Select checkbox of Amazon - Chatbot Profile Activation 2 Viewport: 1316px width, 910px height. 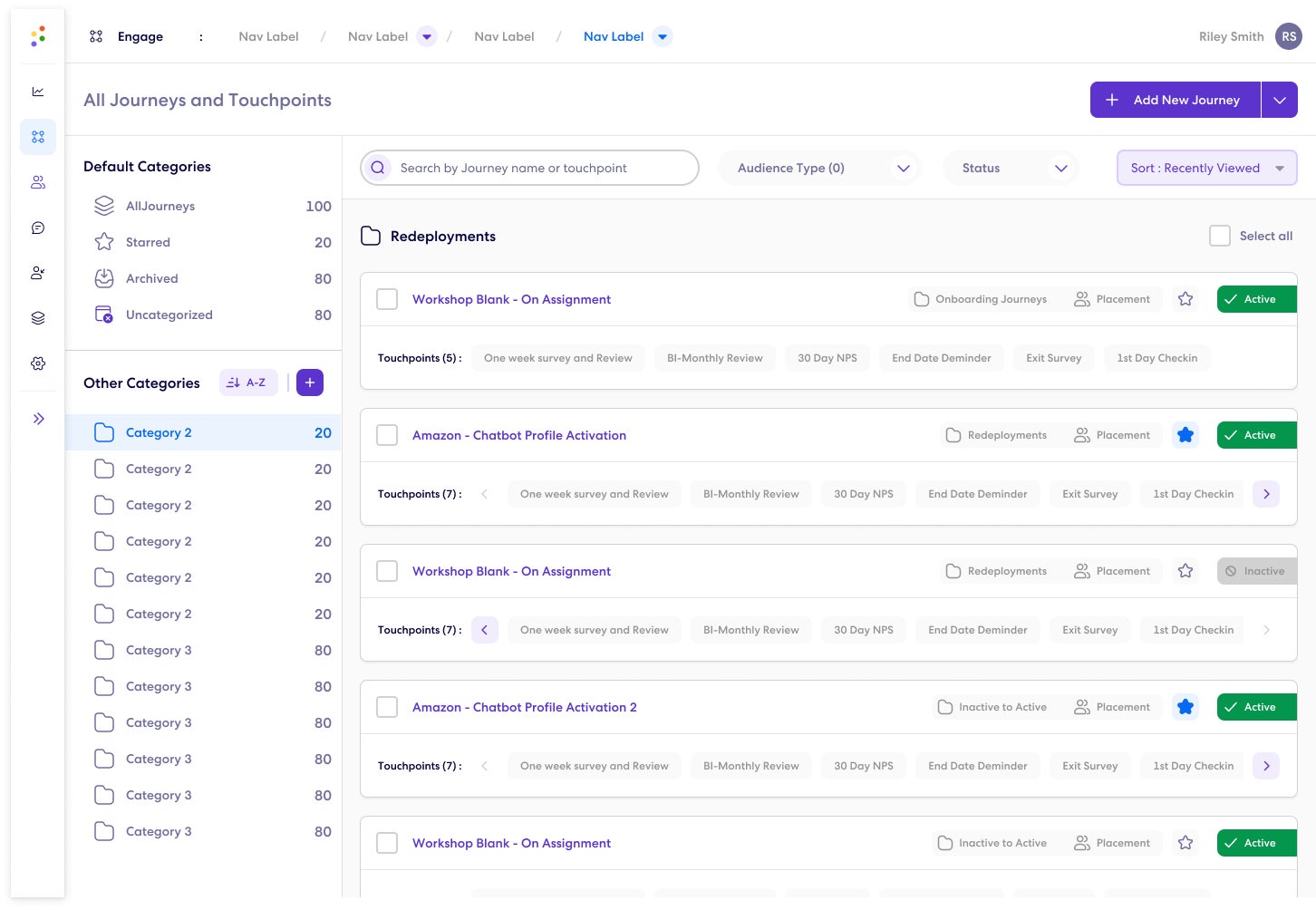(x=387, y=707)
